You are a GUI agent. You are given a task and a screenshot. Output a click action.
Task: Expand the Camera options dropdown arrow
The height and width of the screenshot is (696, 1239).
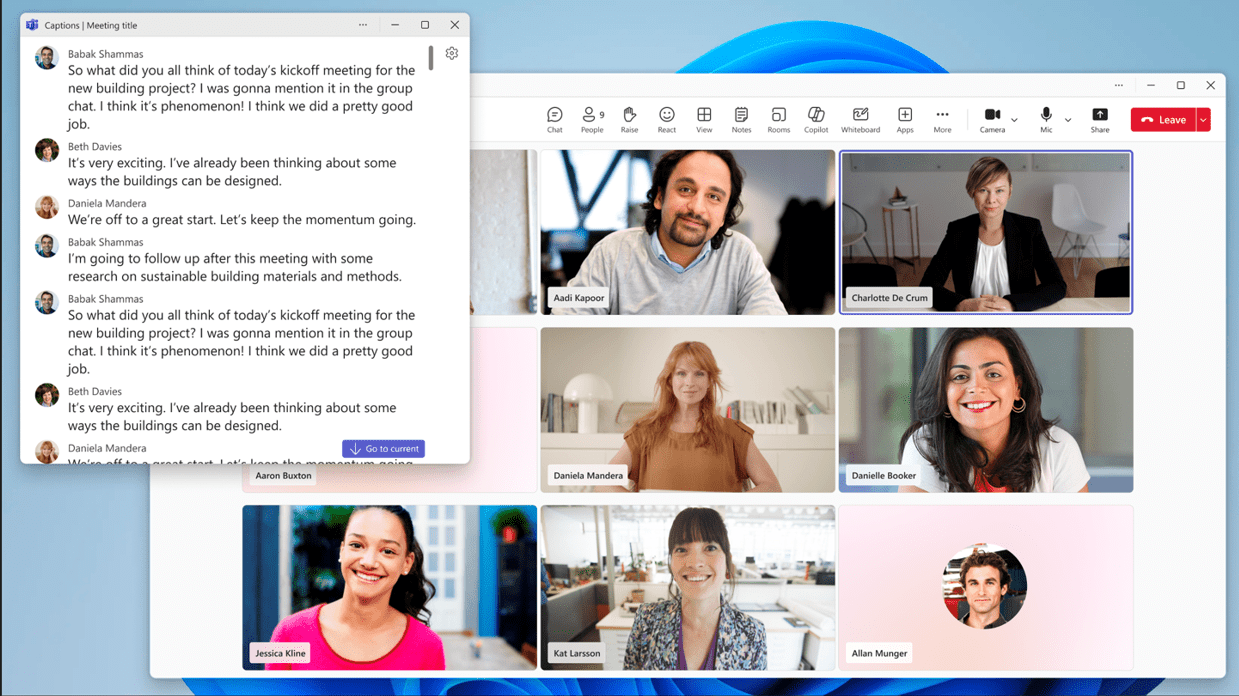[1014, 121]
